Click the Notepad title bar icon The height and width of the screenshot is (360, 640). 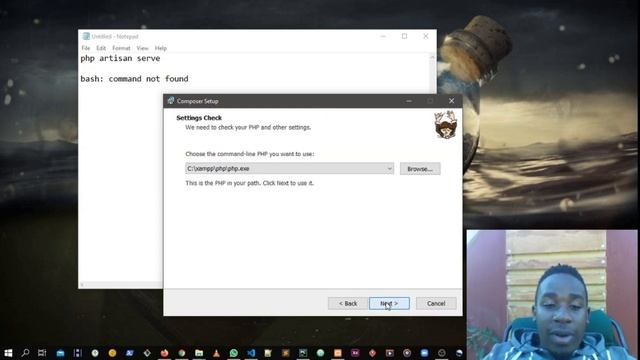[x=86, y=36]
